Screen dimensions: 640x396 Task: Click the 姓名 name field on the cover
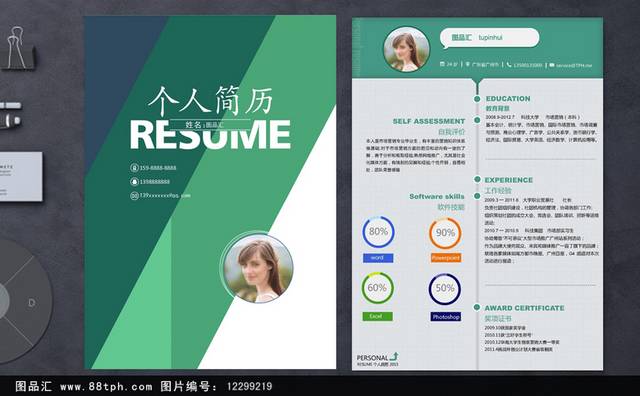pos(210,125)
